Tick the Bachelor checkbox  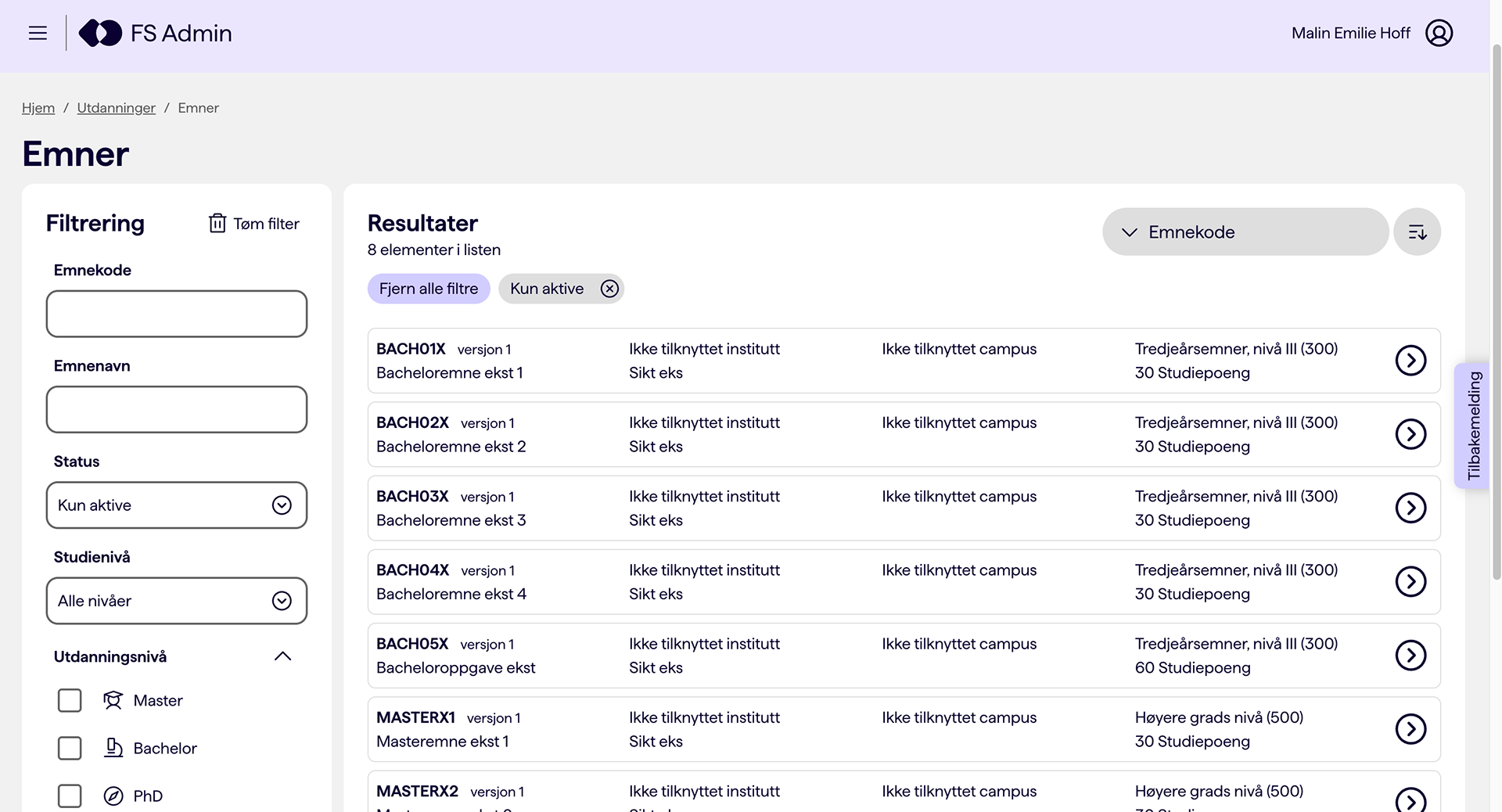pyautogui.click(x=70, y=748)
